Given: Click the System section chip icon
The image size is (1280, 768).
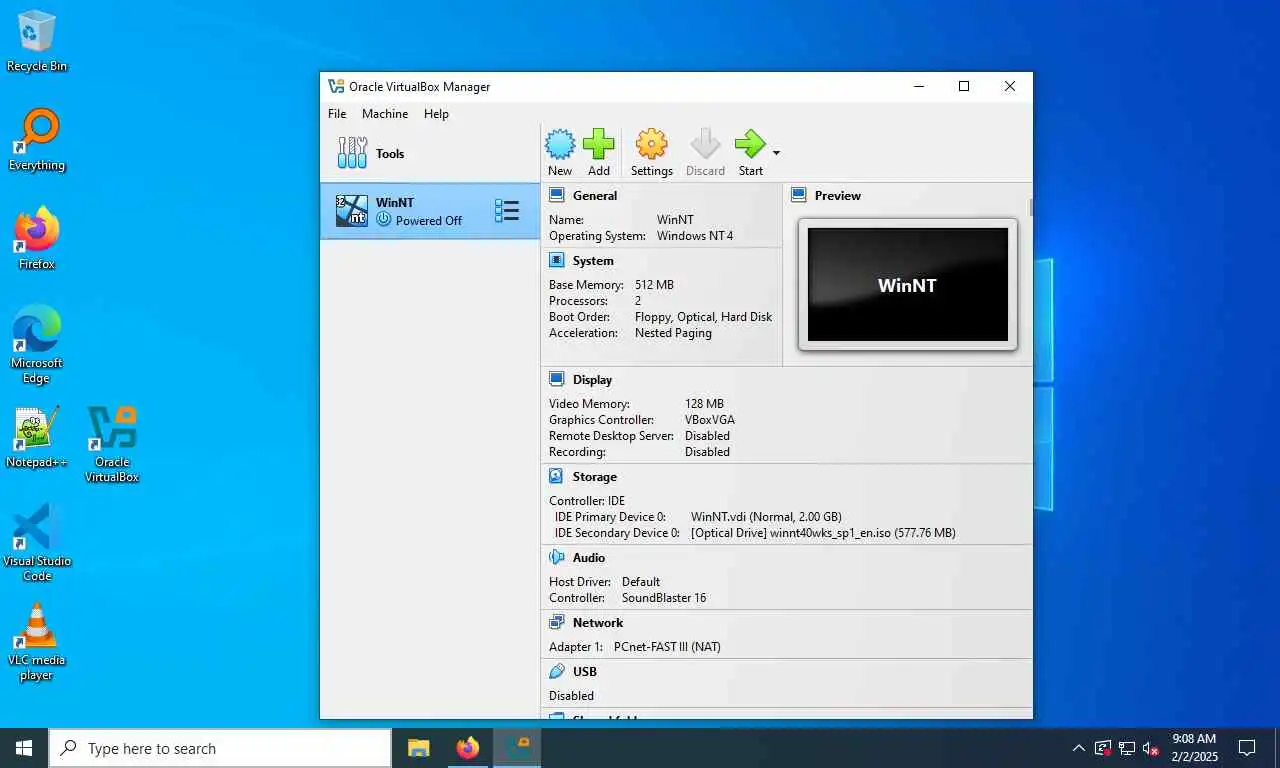Looking at the screenshot, I should point(557,260).
